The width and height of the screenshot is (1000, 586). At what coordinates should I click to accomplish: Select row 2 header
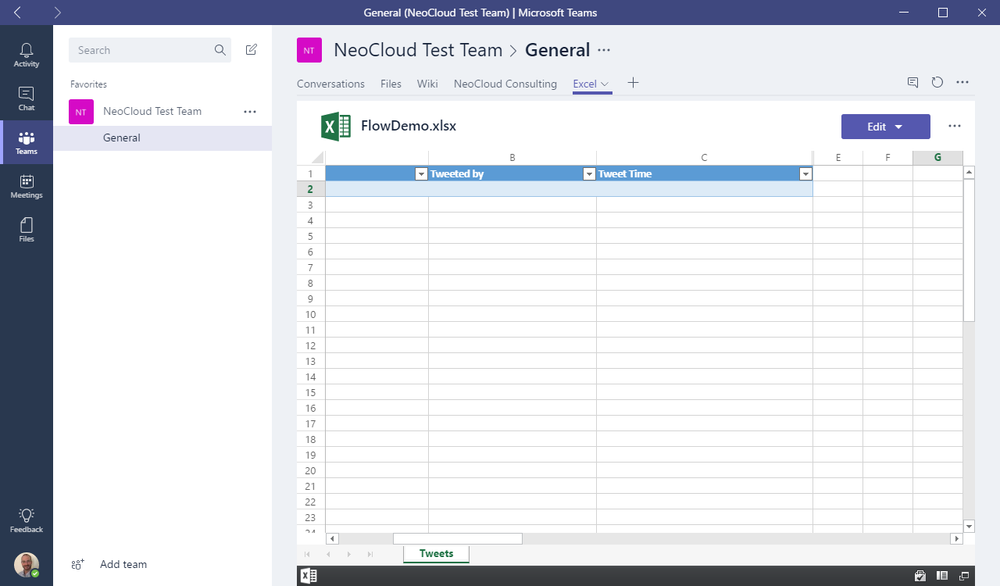click(x=311, y=189)
